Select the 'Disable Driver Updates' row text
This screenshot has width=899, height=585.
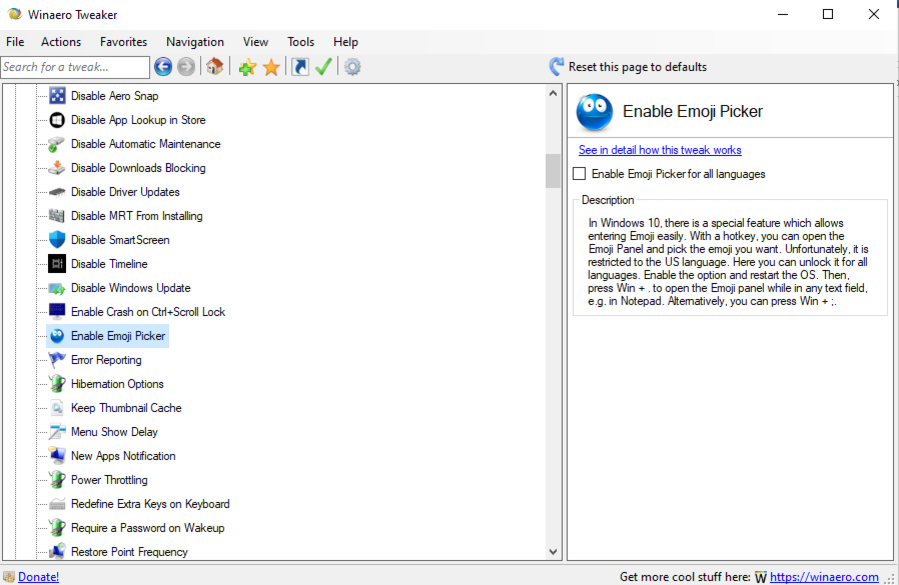pos(125,192)
